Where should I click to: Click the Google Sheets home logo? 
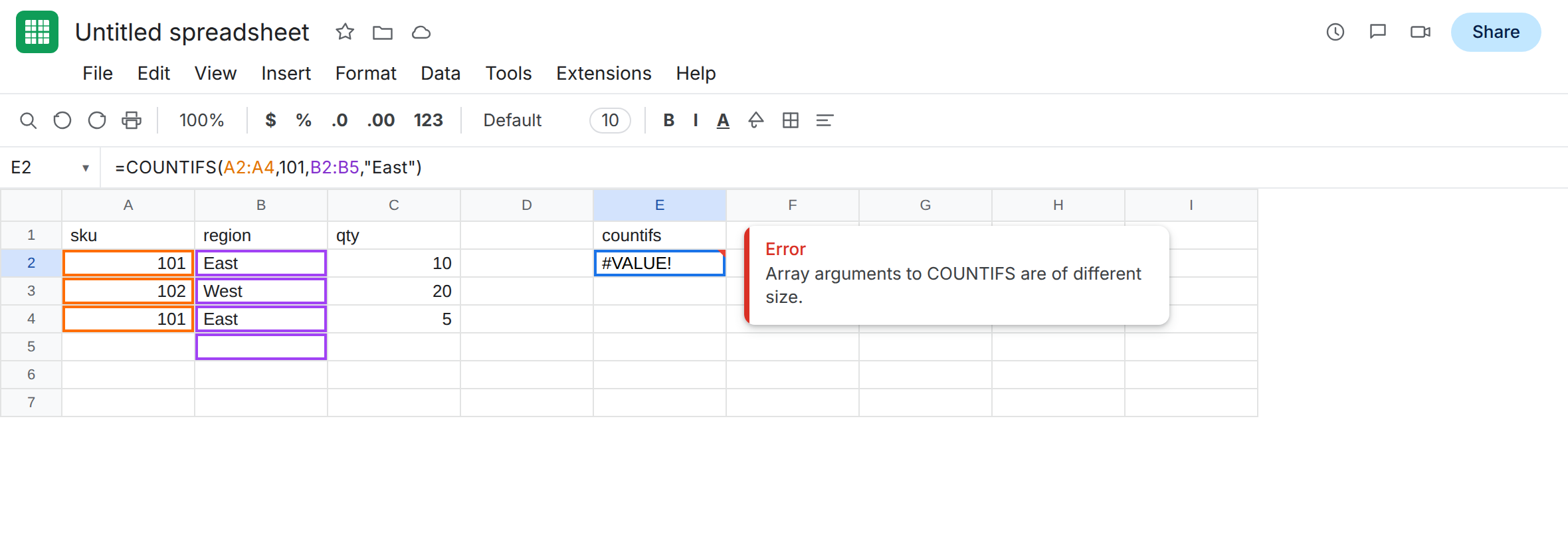[x=37, y=32]
